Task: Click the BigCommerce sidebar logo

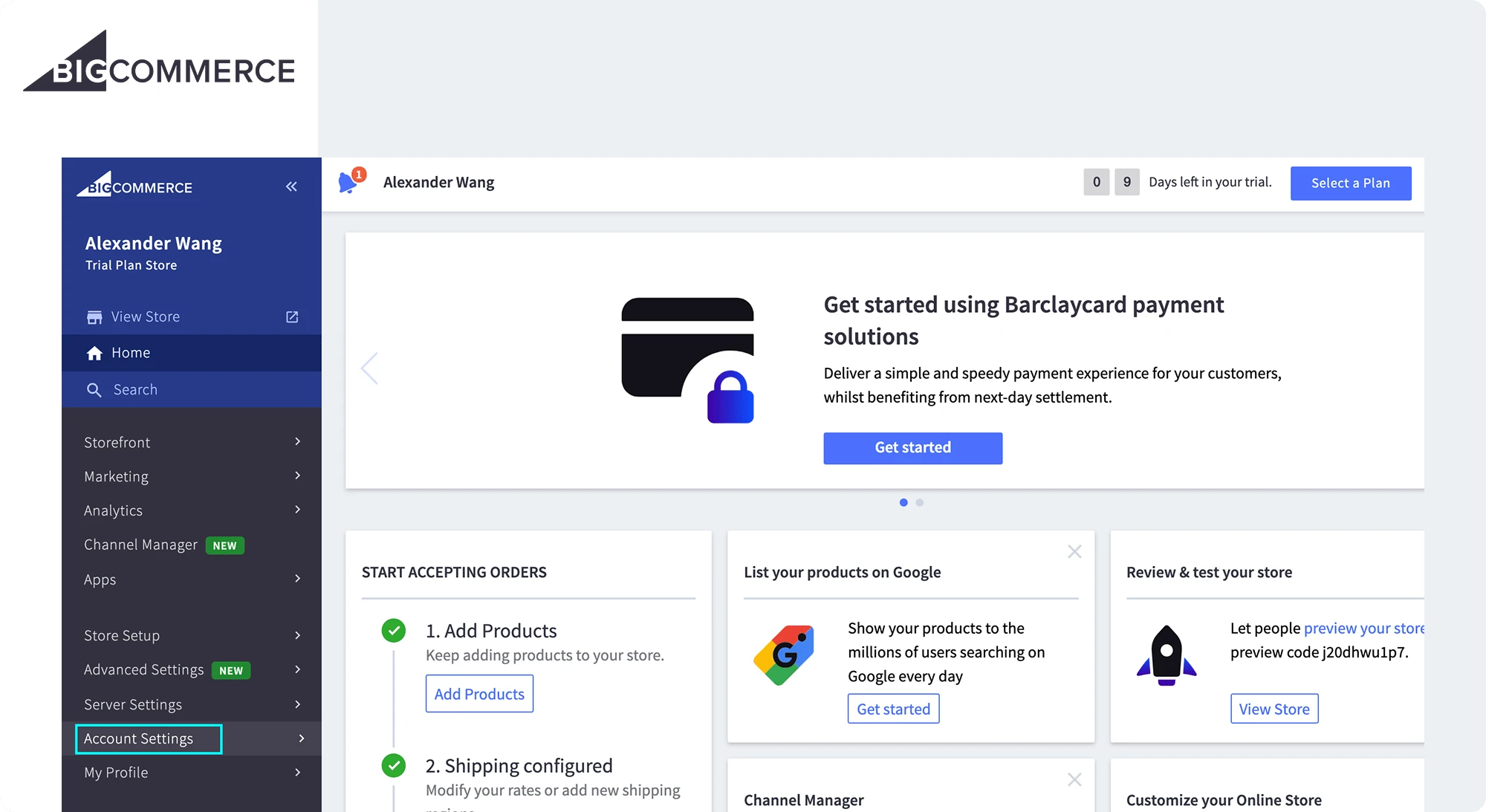Action: [x=134, y=184]
